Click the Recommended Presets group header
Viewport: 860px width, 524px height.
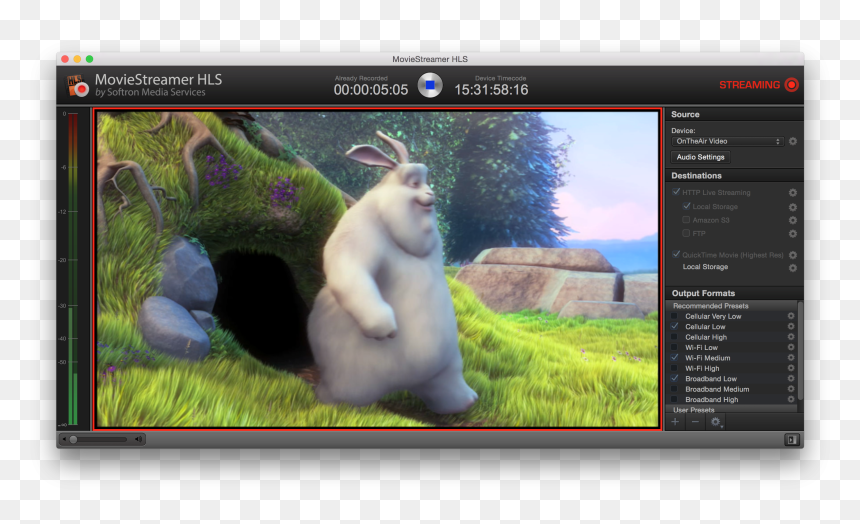click(x=732, y=306)
